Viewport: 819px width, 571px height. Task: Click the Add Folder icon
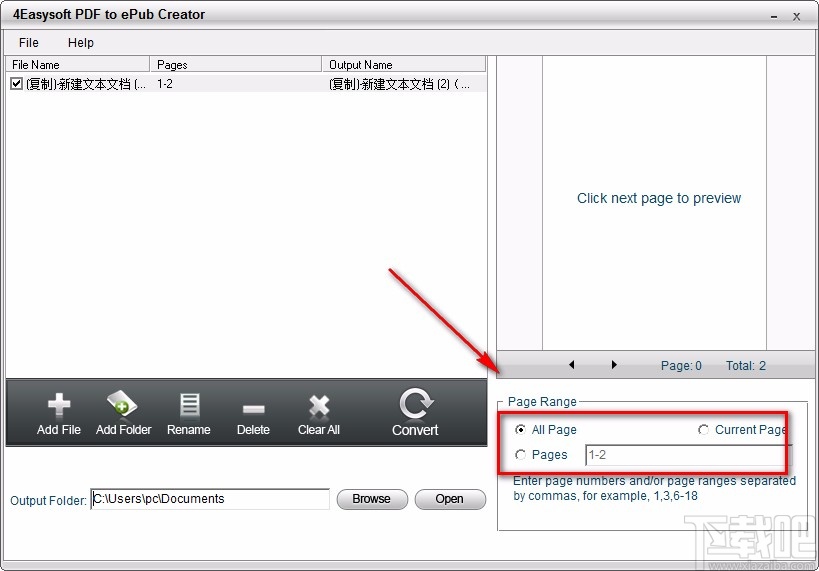(122, 403)
